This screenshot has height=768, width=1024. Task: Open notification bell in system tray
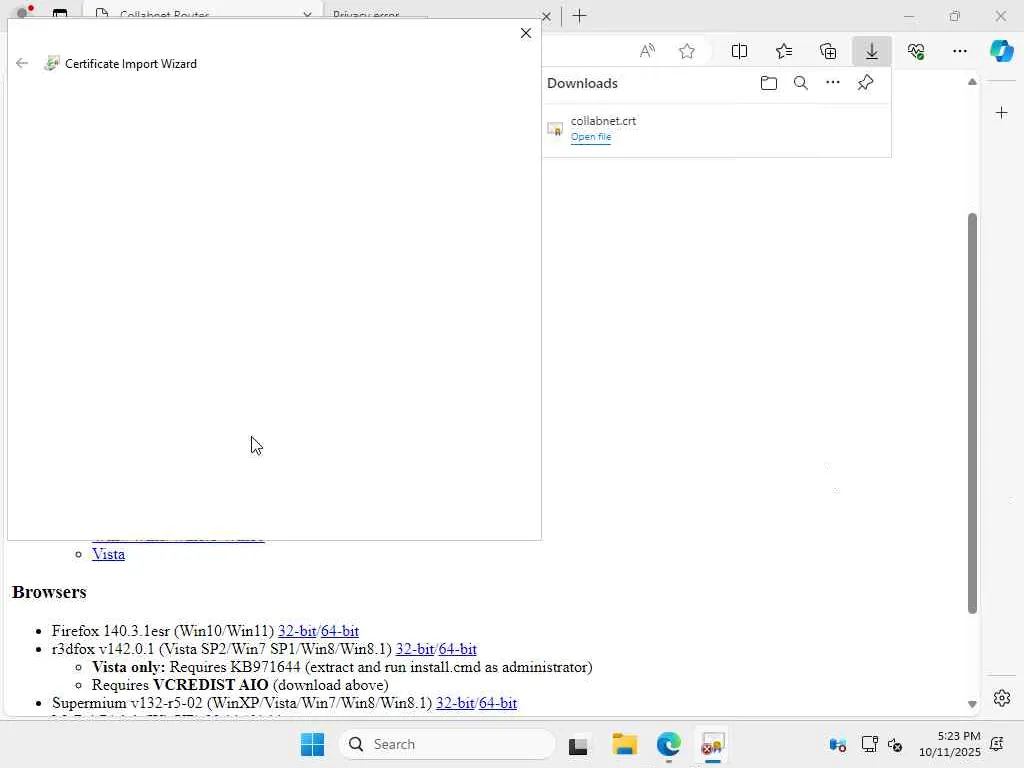[997, 744]
